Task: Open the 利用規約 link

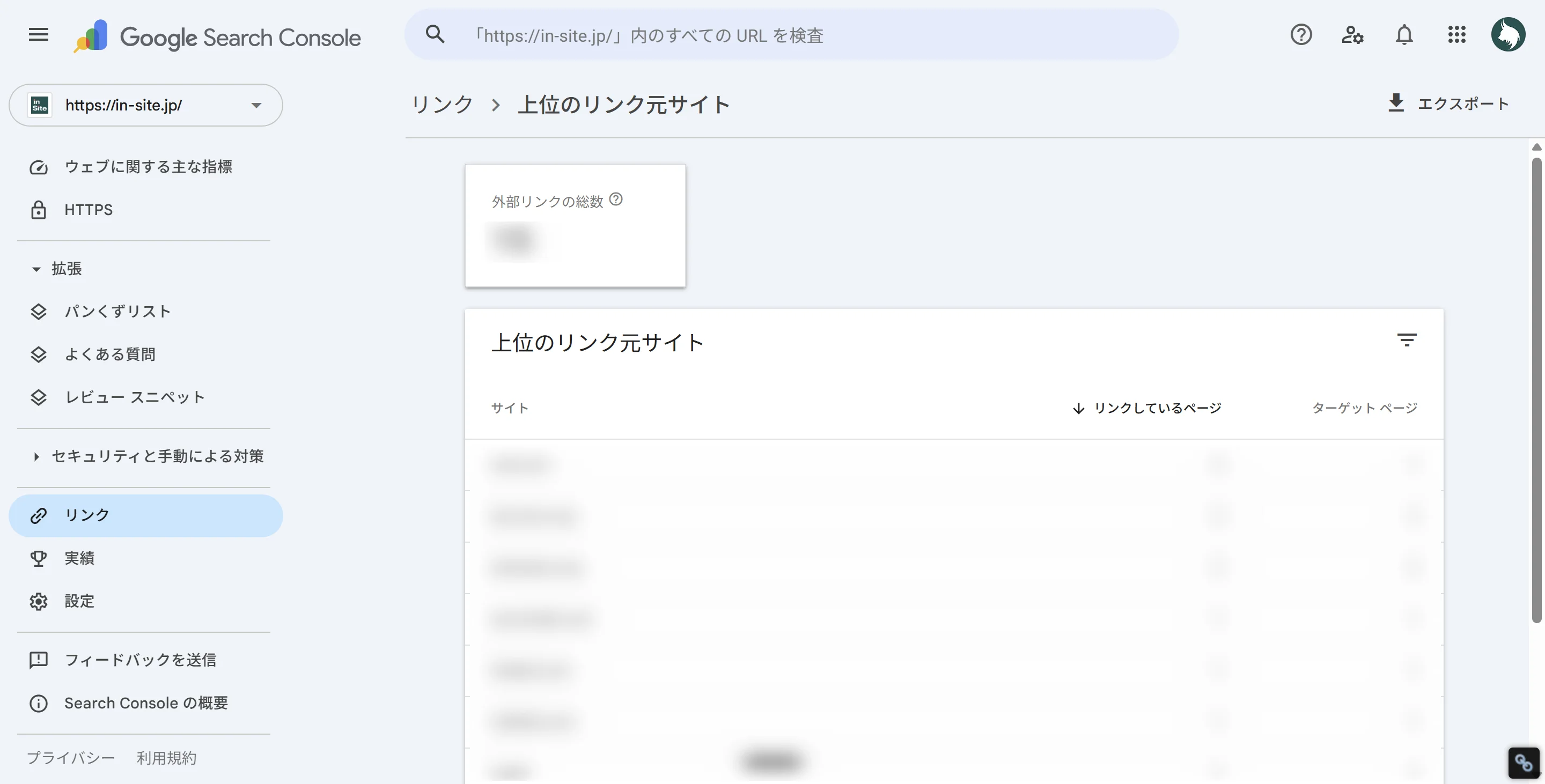Action: 166,758
